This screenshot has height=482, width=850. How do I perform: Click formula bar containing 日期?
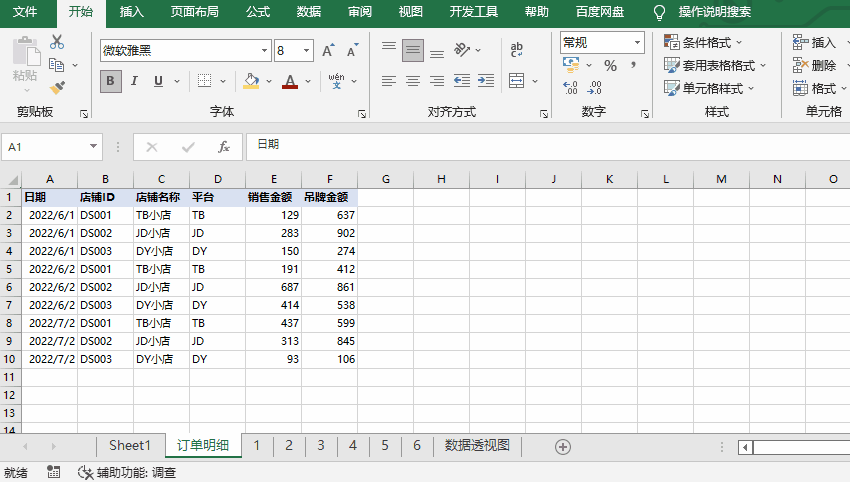pyautogui.click(x=548, y=146)
